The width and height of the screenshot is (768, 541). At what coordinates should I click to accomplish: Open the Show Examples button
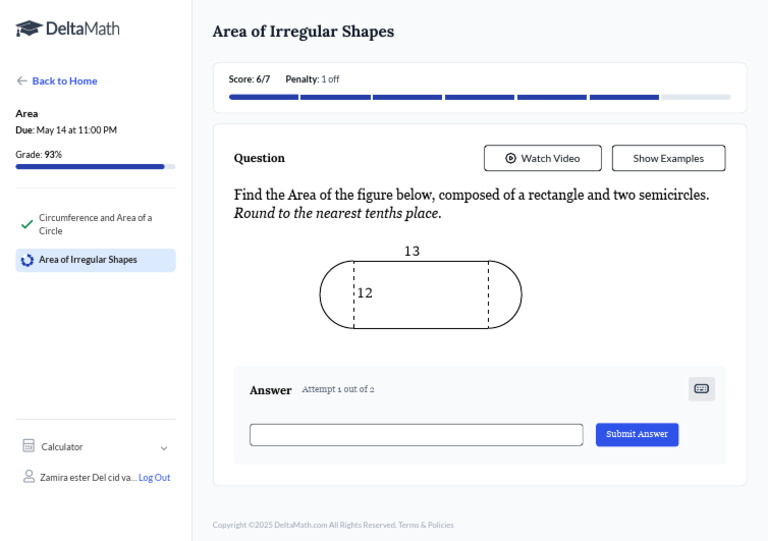pos(668,158)
